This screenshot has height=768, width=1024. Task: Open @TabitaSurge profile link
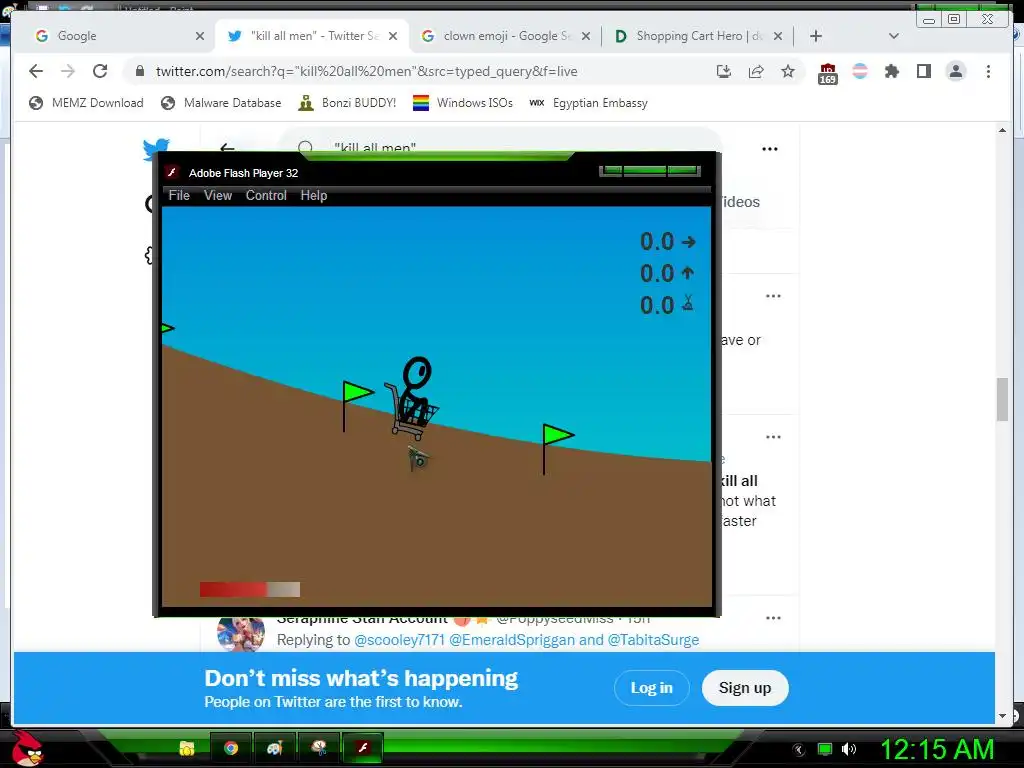click(x=653, y=640)
